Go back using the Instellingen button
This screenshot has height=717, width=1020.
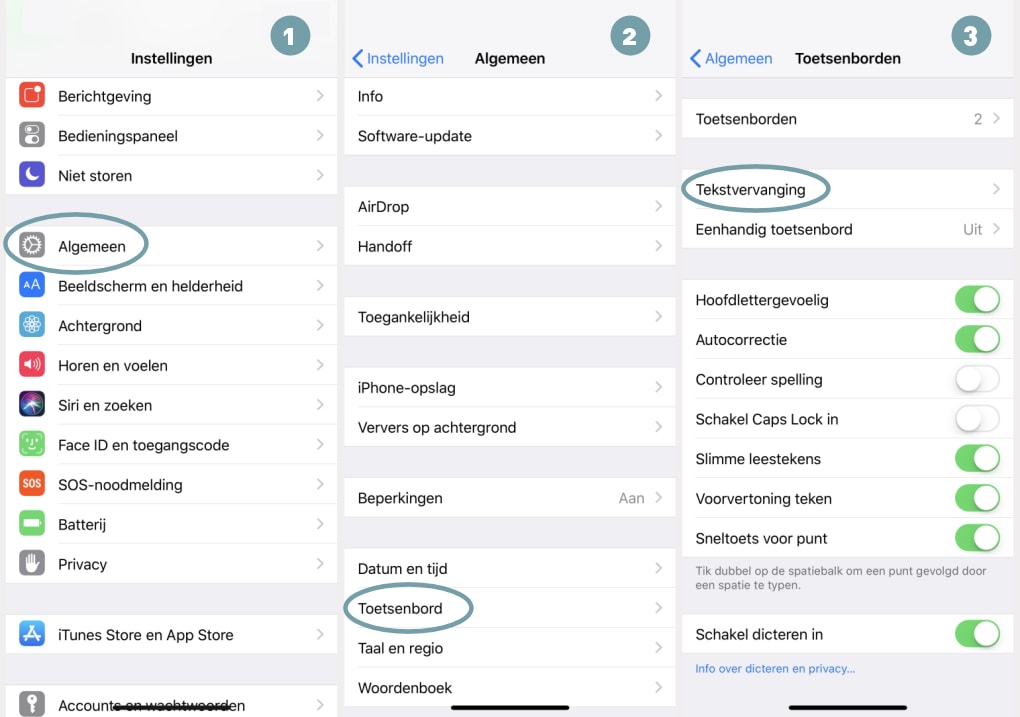click(x=398, y=59)
